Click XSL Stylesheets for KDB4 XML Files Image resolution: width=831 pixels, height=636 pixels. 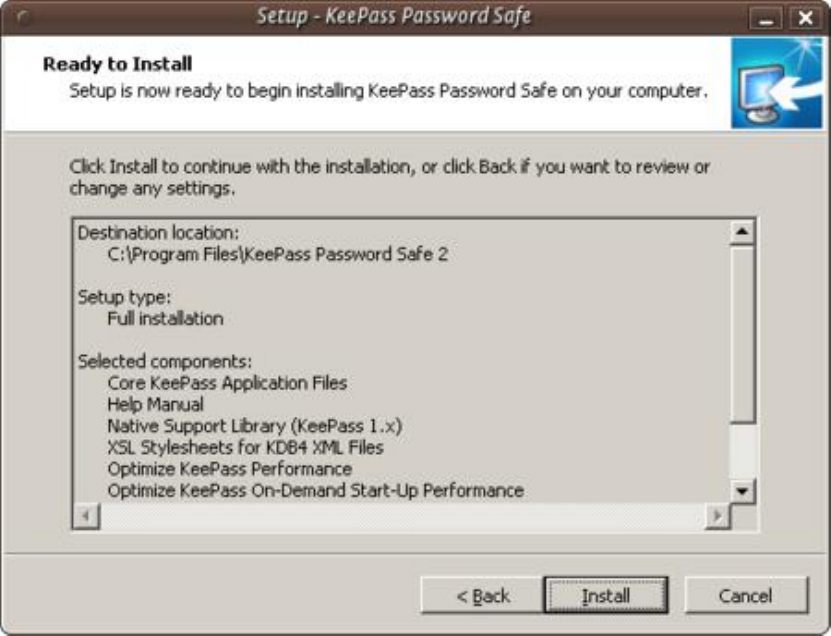pos(245,447)
